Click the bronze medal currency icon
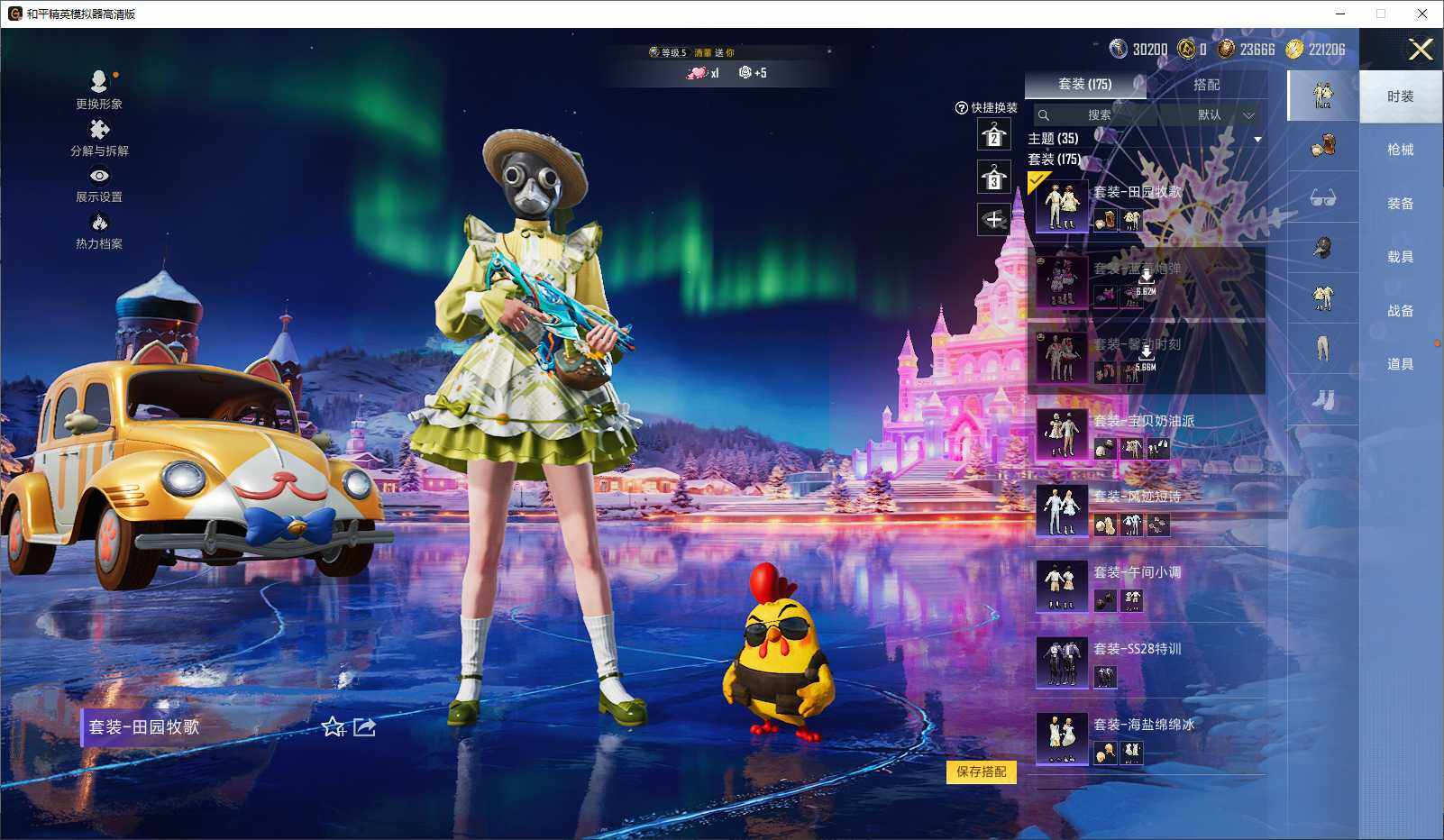The image size is (1444, 840). click(1226, 49)
